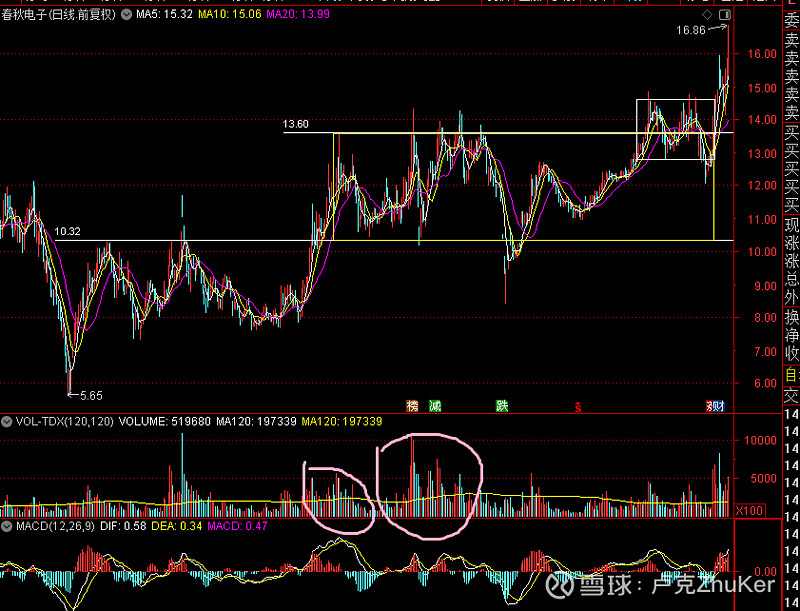Select the VOLUME: 519680 value
Screen dimensions: 800x611
coord(165,422)
